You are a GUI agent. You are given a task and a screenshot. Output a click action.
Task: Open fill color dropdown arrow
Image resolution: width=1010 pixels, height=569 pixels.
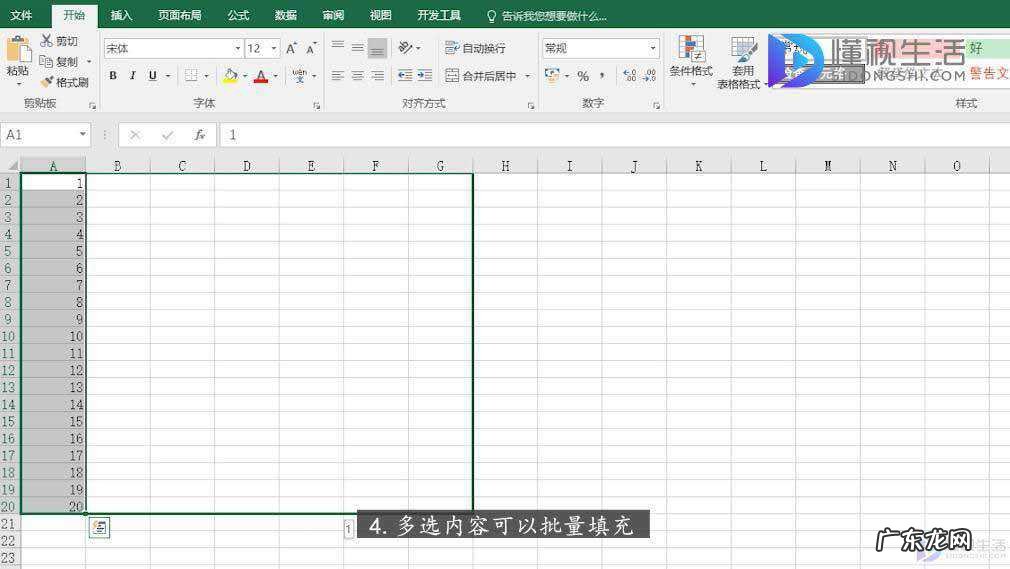pos(245,76)
